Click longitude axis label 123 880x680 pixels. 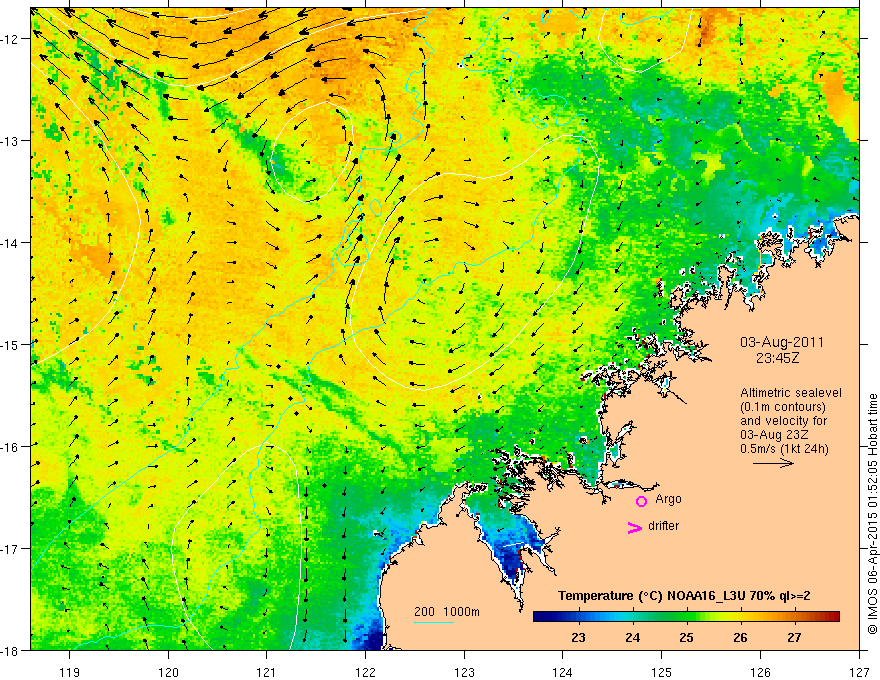pyautogui.click(x=464, y=672)
